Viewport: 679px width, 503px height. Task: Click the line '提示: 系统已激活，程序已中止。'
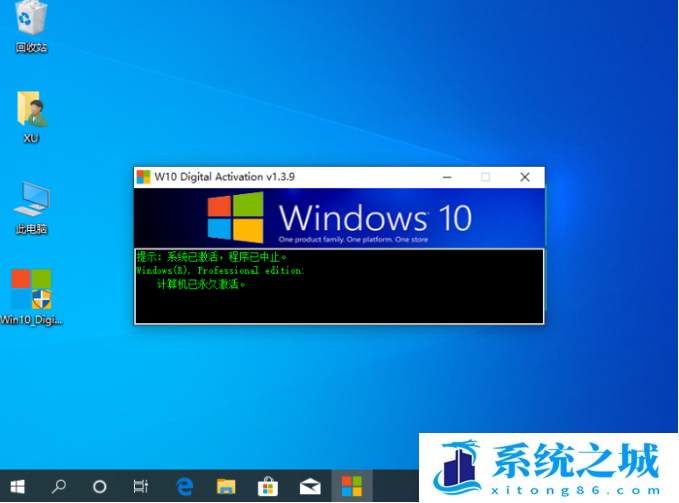click(x=211, y=257)
